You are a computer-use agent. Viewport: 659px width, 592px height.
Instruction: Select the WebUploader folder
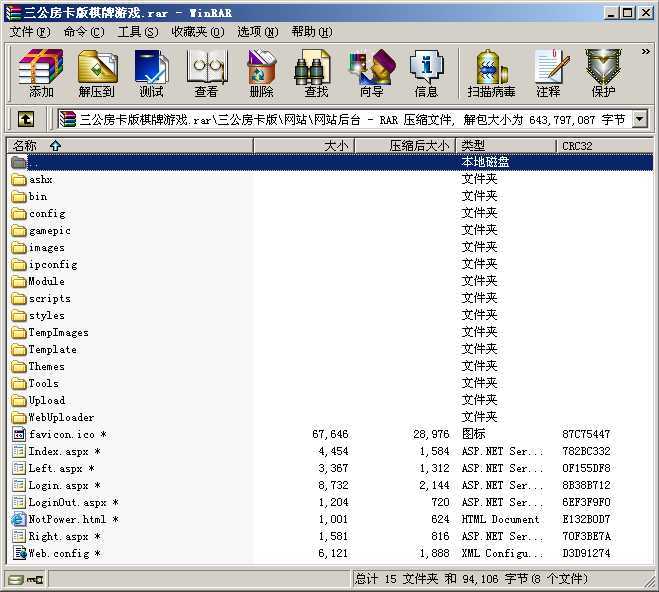click(61, 417)
